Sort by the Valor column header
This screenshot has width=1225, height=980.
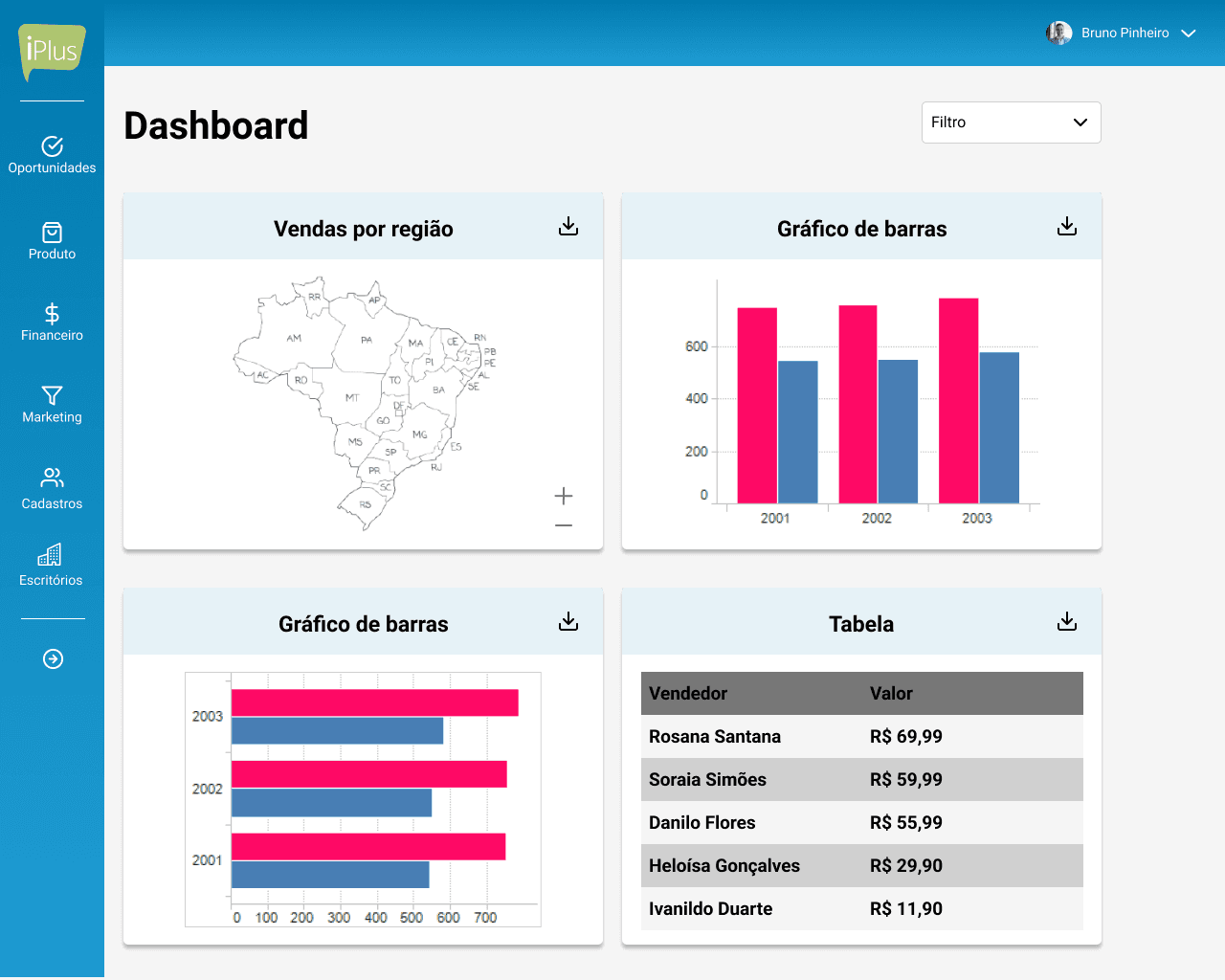(x=891, y=693)
